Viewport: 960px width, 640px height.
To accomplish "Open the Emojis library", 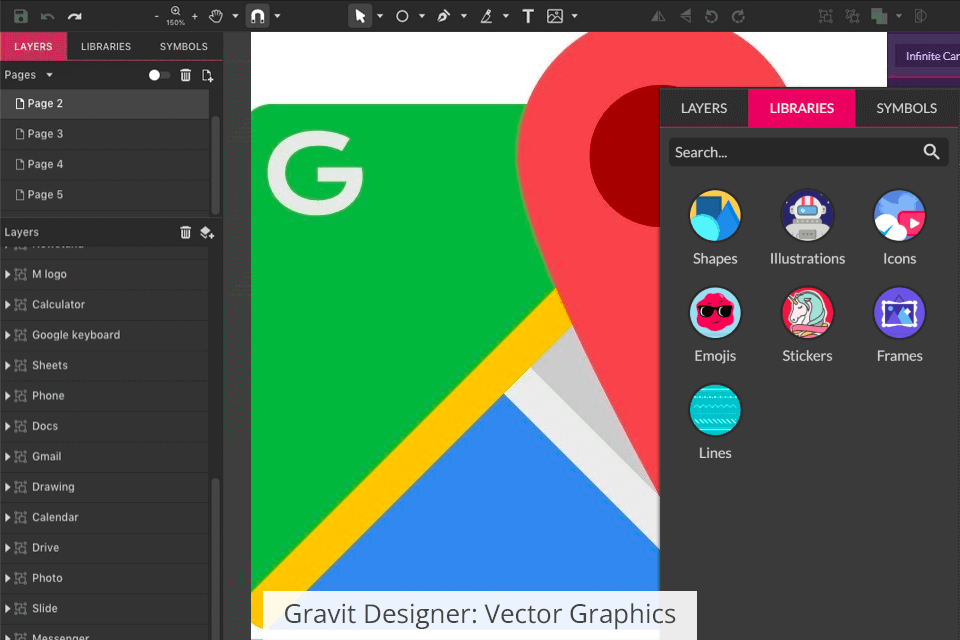I will tap(715, 325).
